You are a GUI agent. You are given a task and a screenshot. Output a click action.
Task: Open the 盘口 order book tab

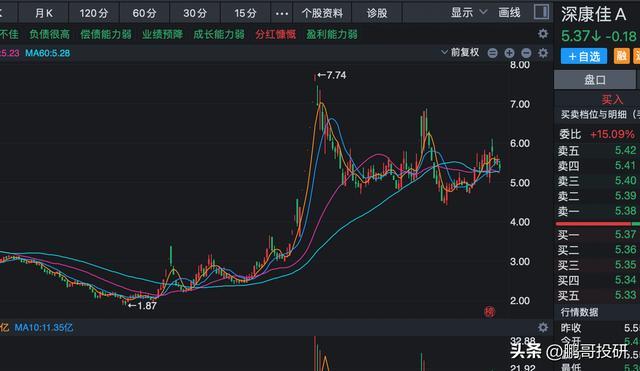[595, 80]
